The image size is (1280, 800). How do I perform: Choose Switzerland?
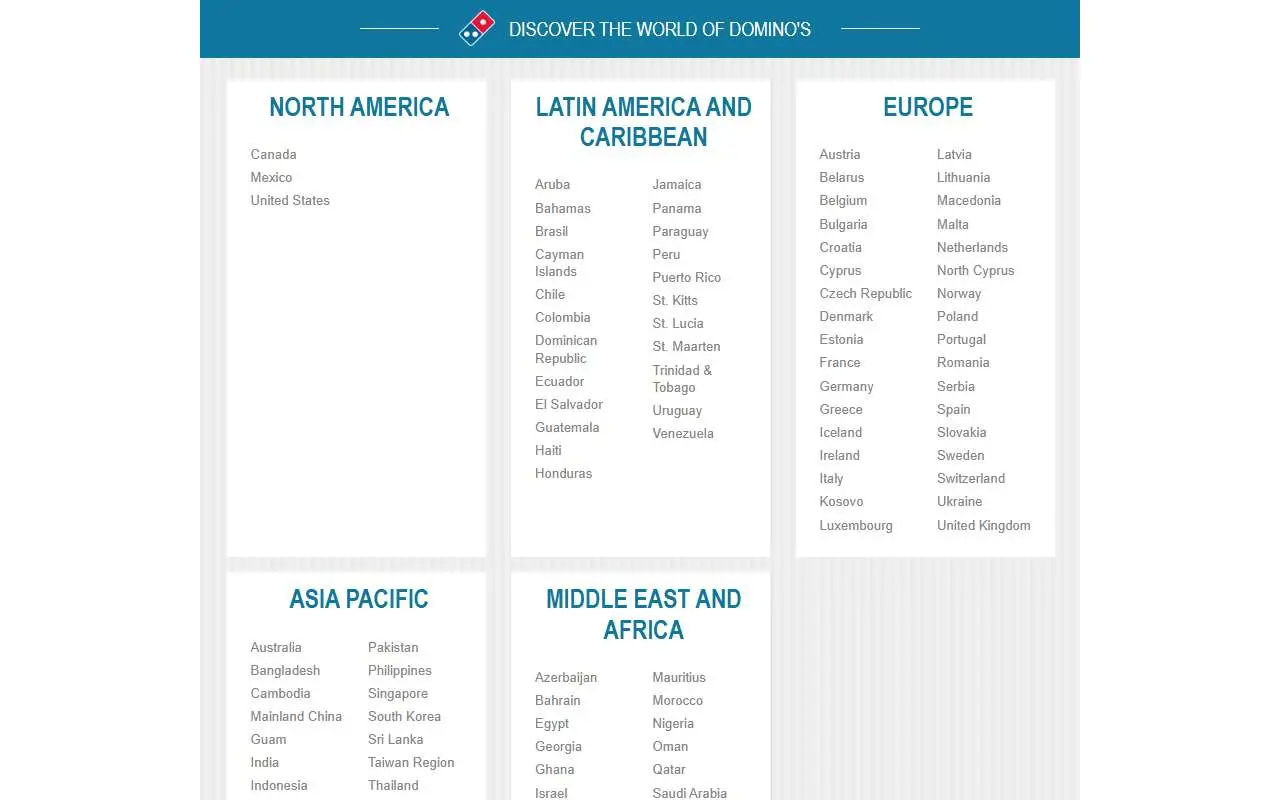click(971, 478)
